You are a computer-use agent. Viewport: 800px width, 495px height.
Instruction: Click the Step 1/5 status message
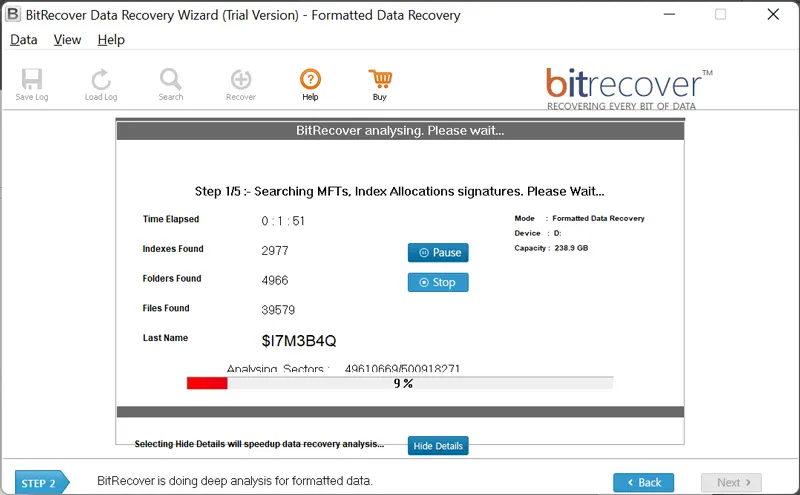click(x=399, y=191)
